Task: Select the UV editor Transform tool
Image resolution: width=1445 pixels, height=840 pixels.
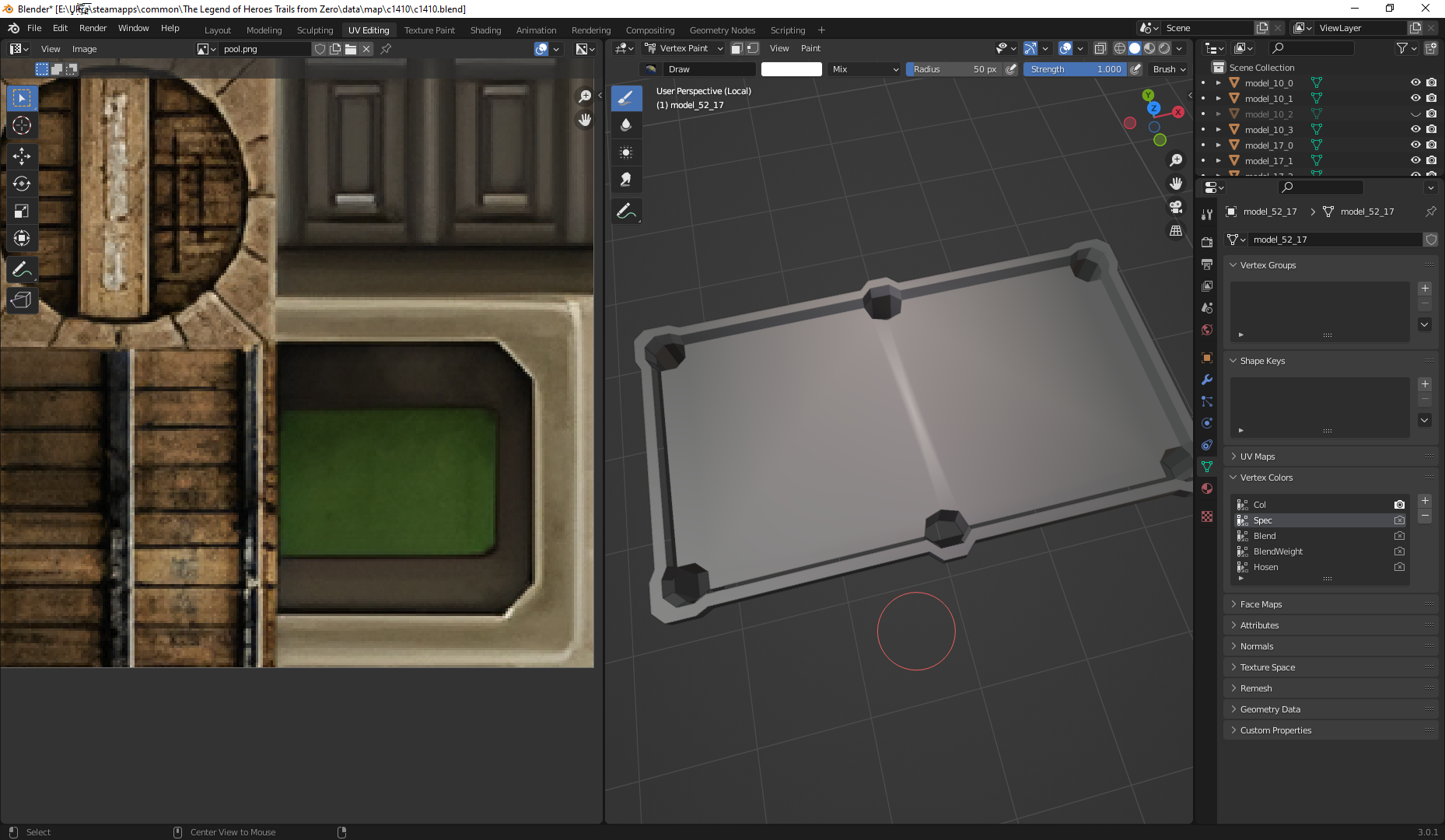Action: click(22, 238)
